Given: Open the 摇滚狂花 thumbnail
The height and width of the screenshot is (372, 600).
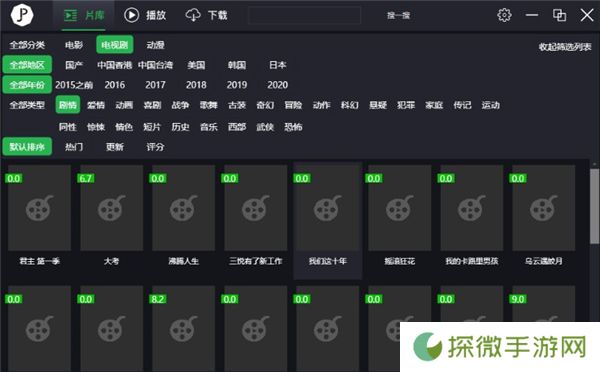Looking at the screenshot, I should pyautogui.click(x=399, y=208).
